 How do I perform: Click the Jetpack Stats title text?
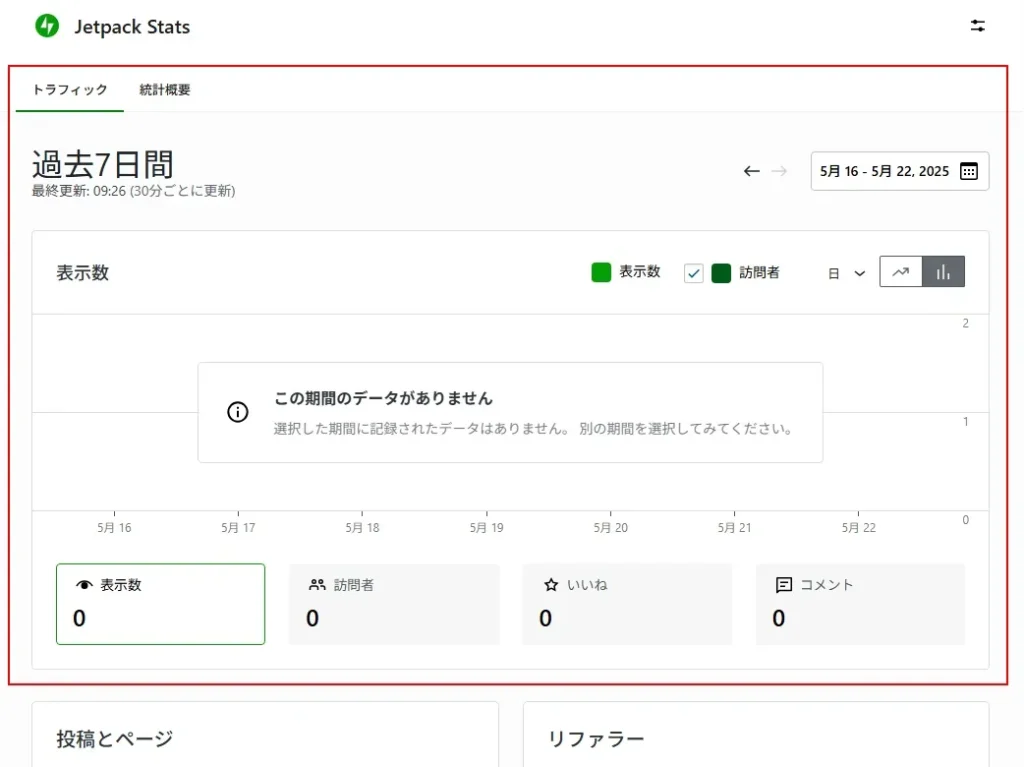point(132,27)
